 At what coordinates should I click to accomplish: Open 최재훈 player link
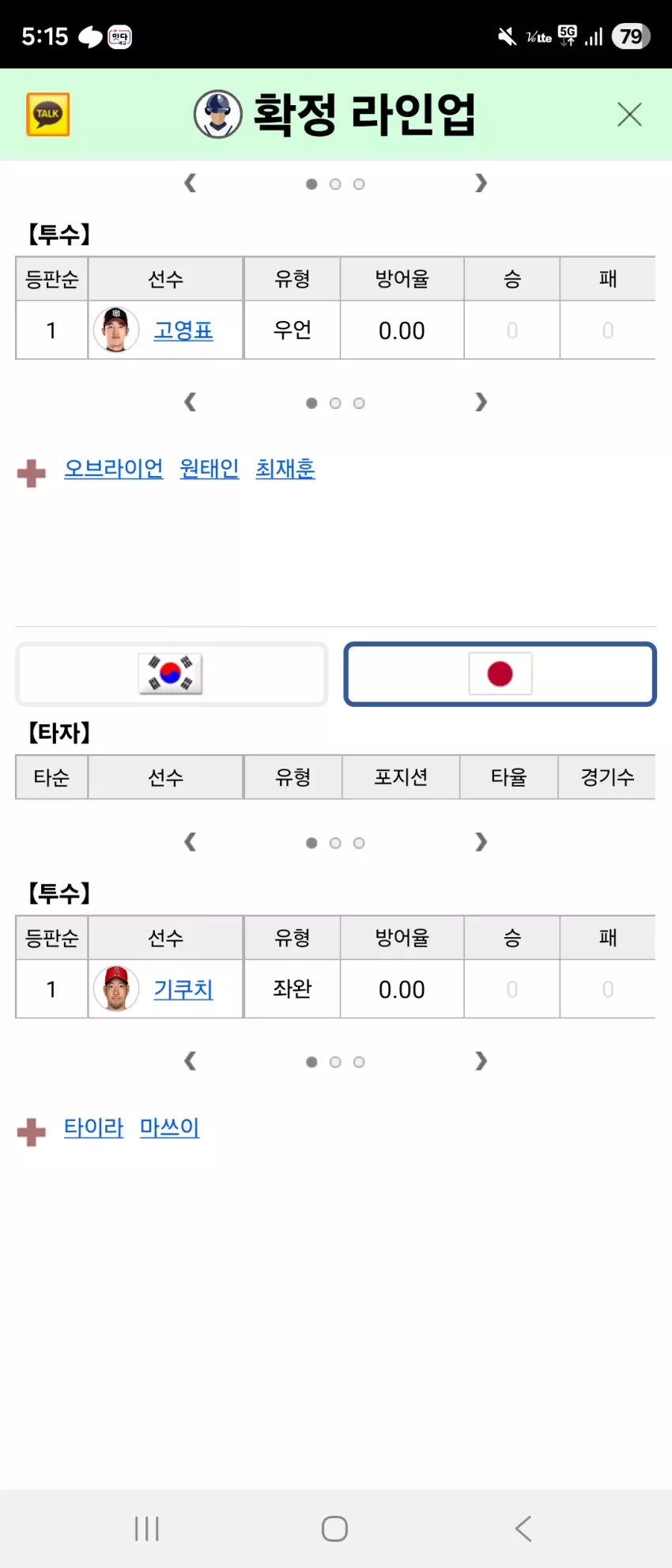click(285, 468)
